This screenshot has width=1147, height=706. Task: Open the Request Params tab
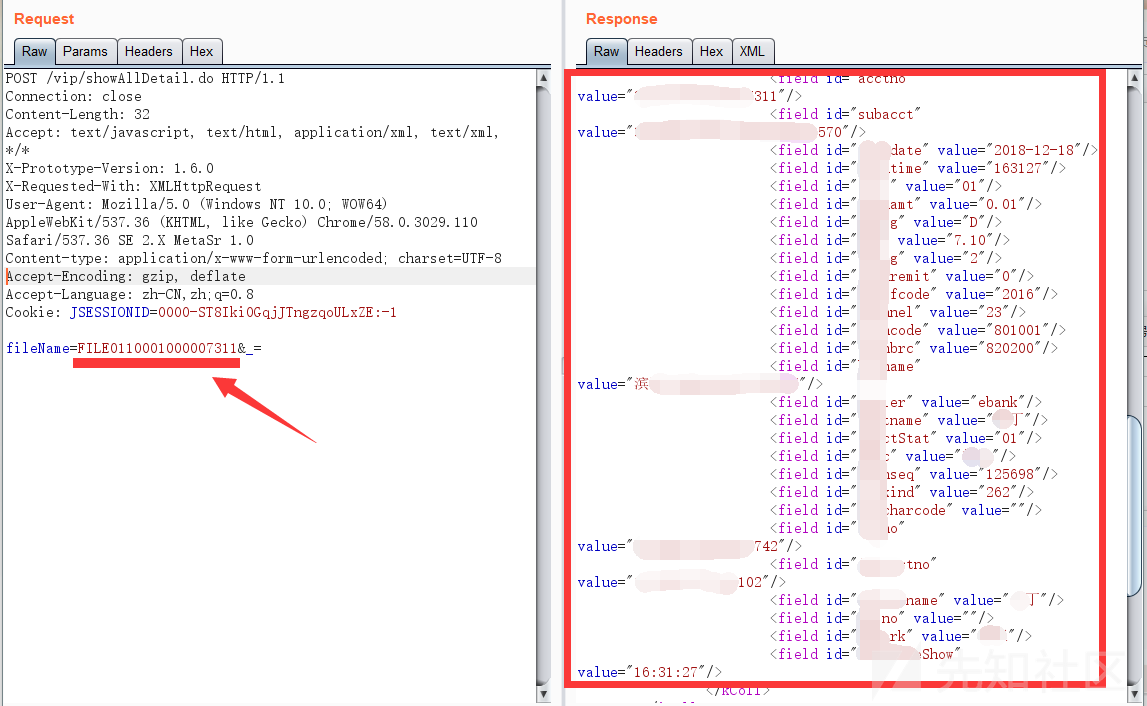pyautogui.click(x=85, y=51)
